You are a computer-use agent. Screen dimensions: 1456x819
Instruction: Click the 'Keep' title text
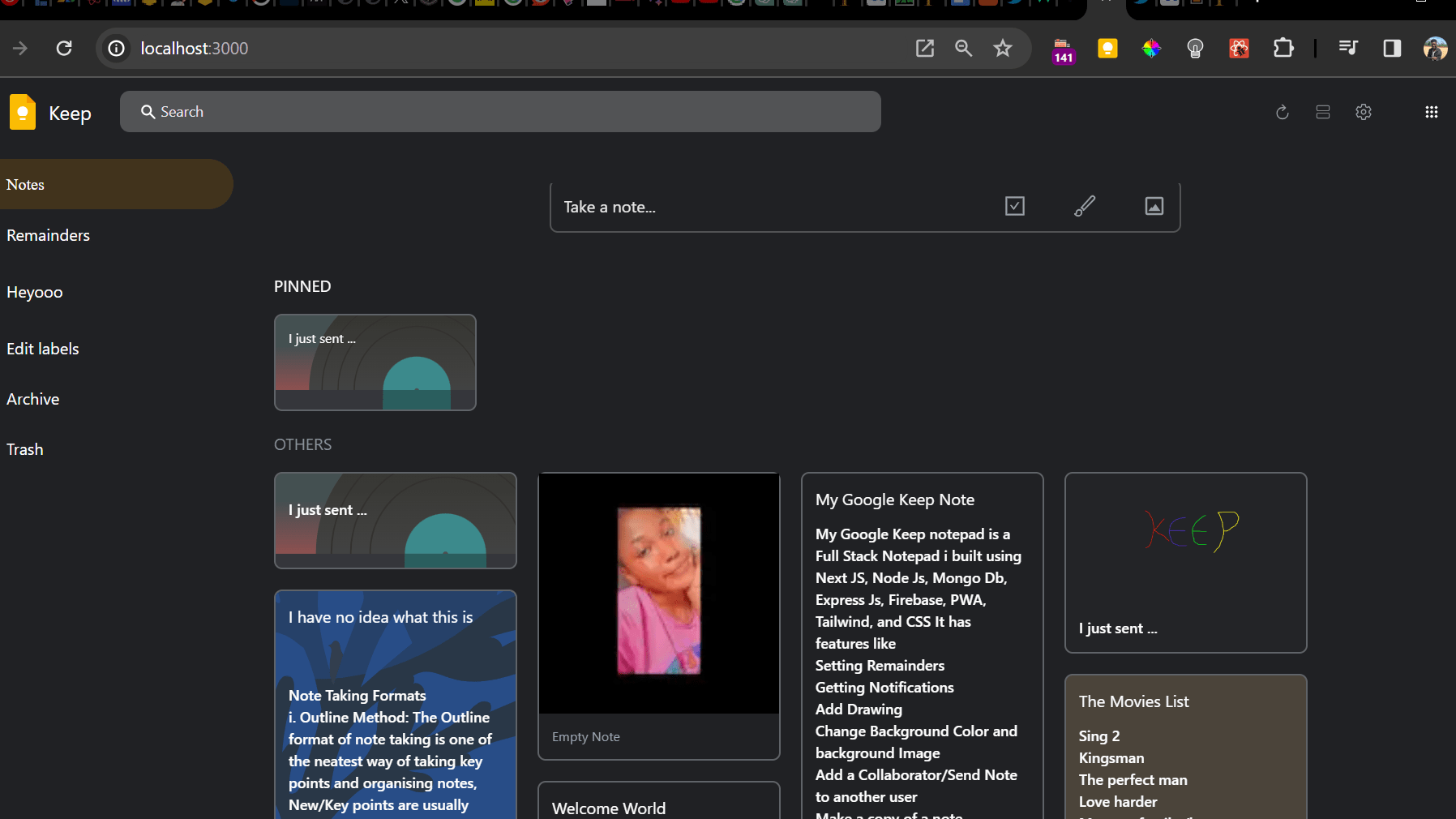click(70, 114)
